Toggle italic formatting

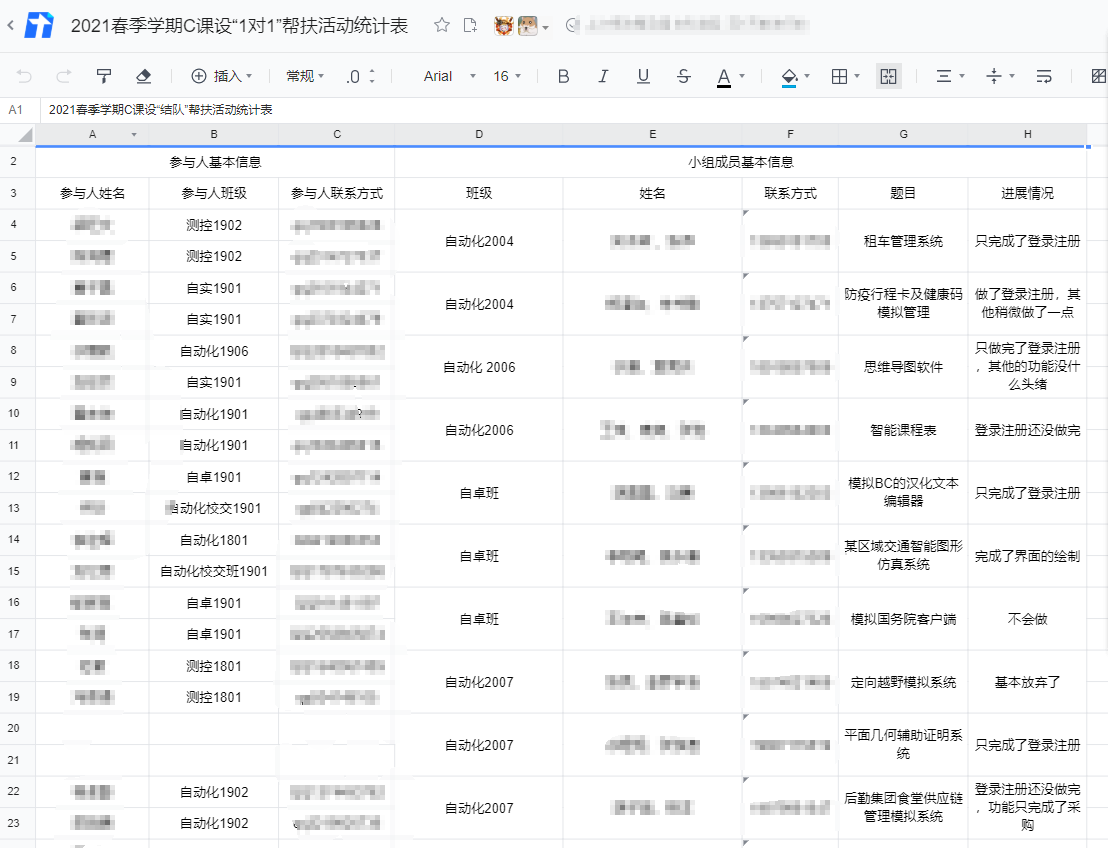pyautogui.click(x=603, y=76)
